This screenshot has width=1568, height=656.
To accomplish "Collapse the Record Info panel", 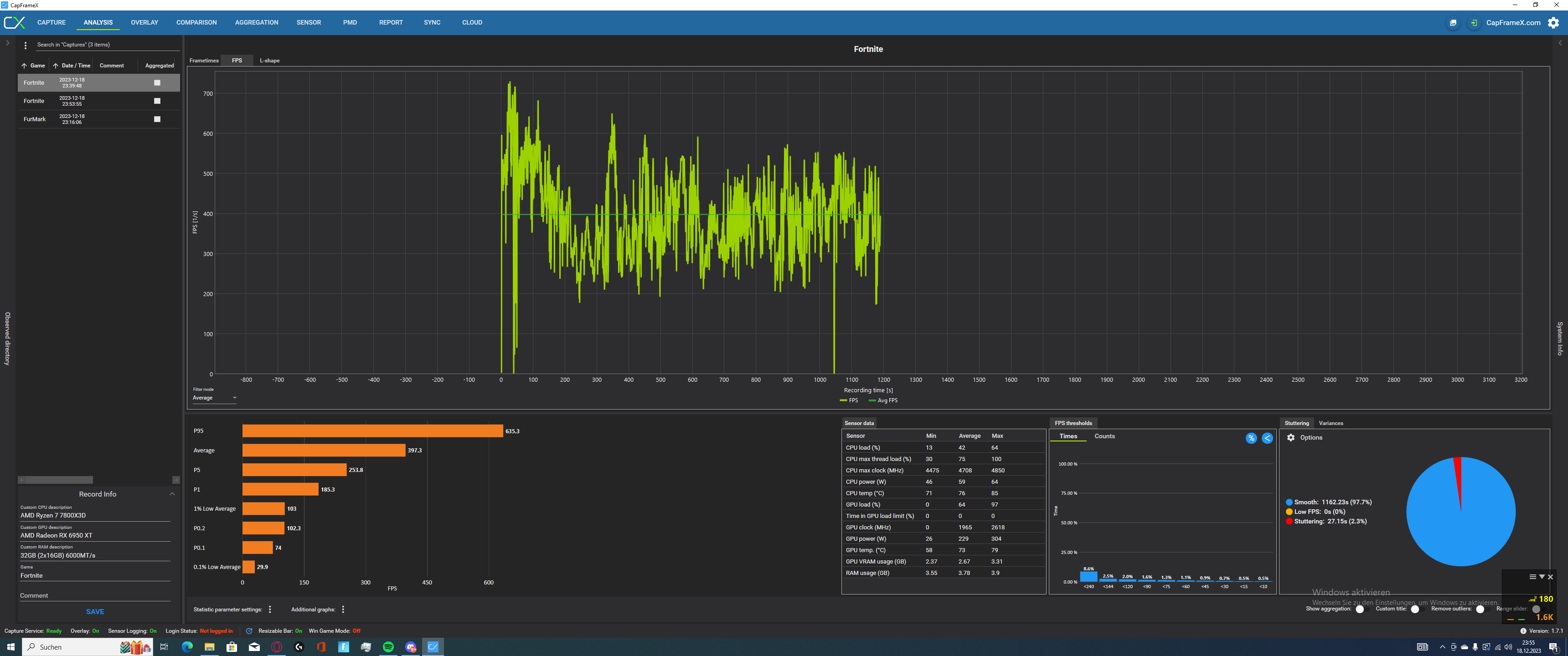I will 172,494.
